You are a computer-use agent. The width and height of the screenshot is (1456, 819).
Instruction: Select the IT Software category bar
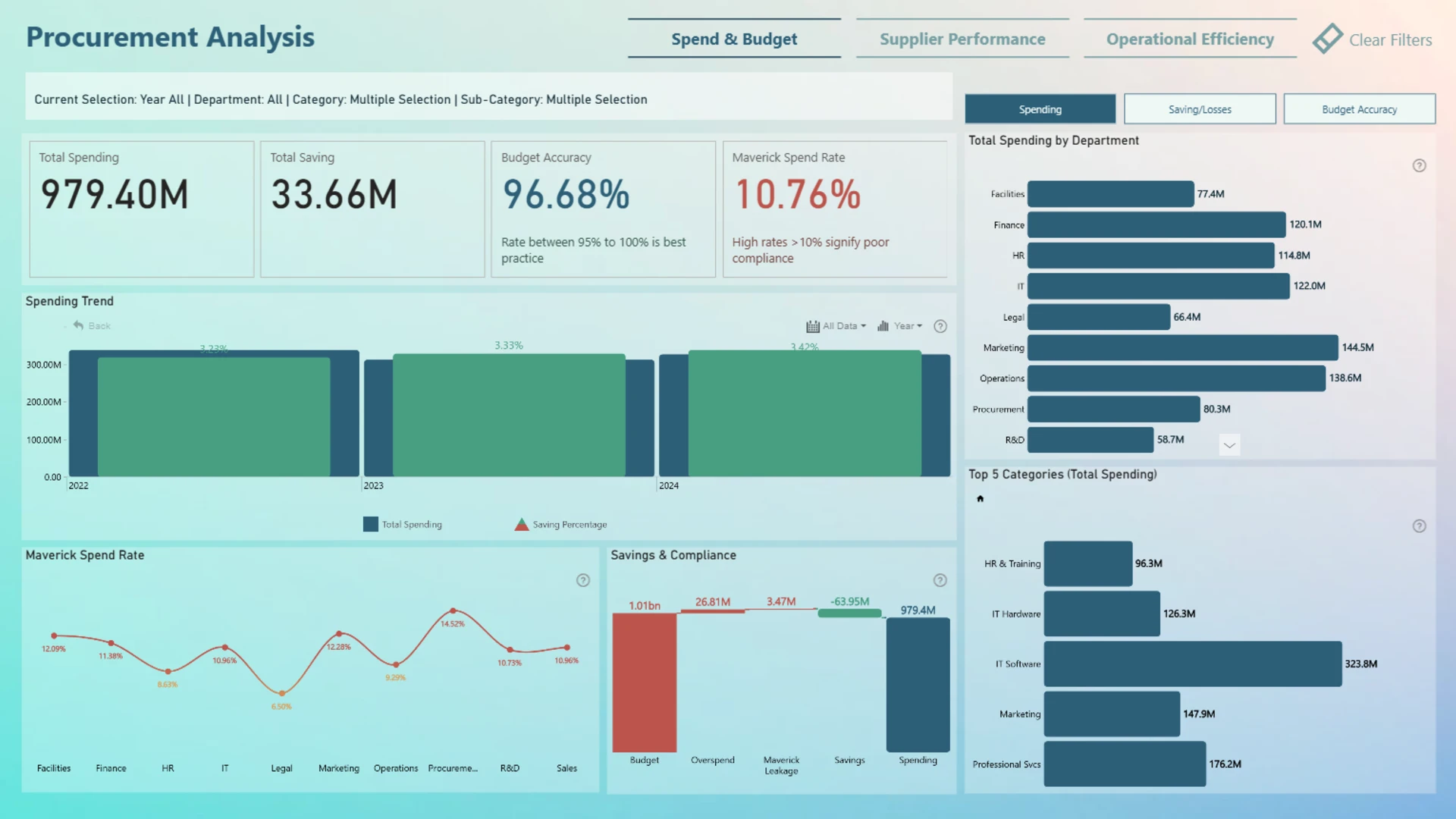pyautogui.click(x=1193, y=664)
